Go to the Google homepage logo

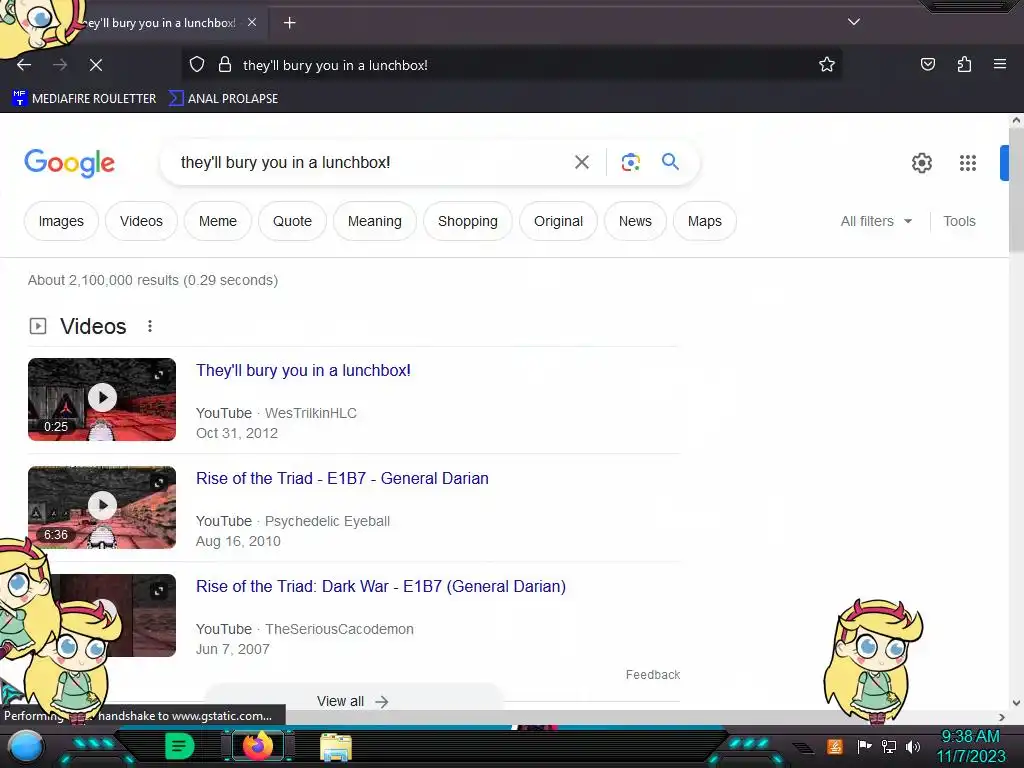(x=69, y=163)
